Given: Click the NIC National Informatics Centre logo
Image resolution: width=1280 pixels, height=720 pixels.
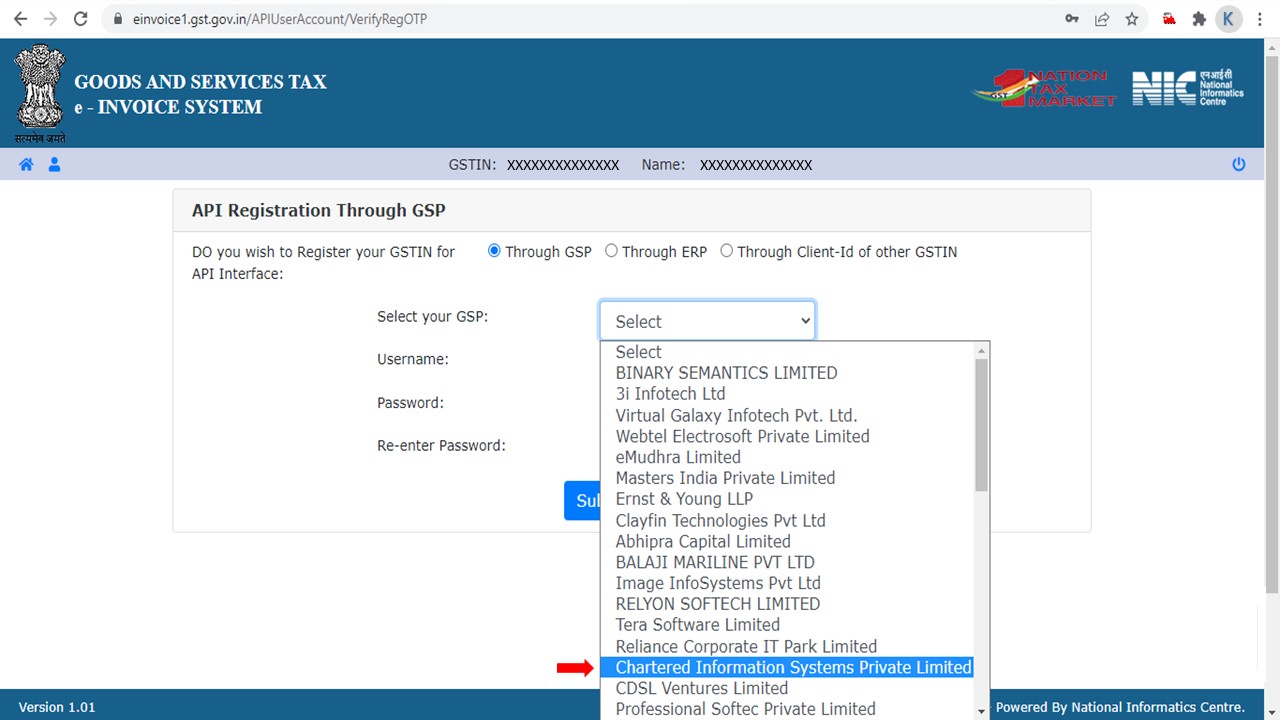Looking at the screenshot, I should (1188, 88).
